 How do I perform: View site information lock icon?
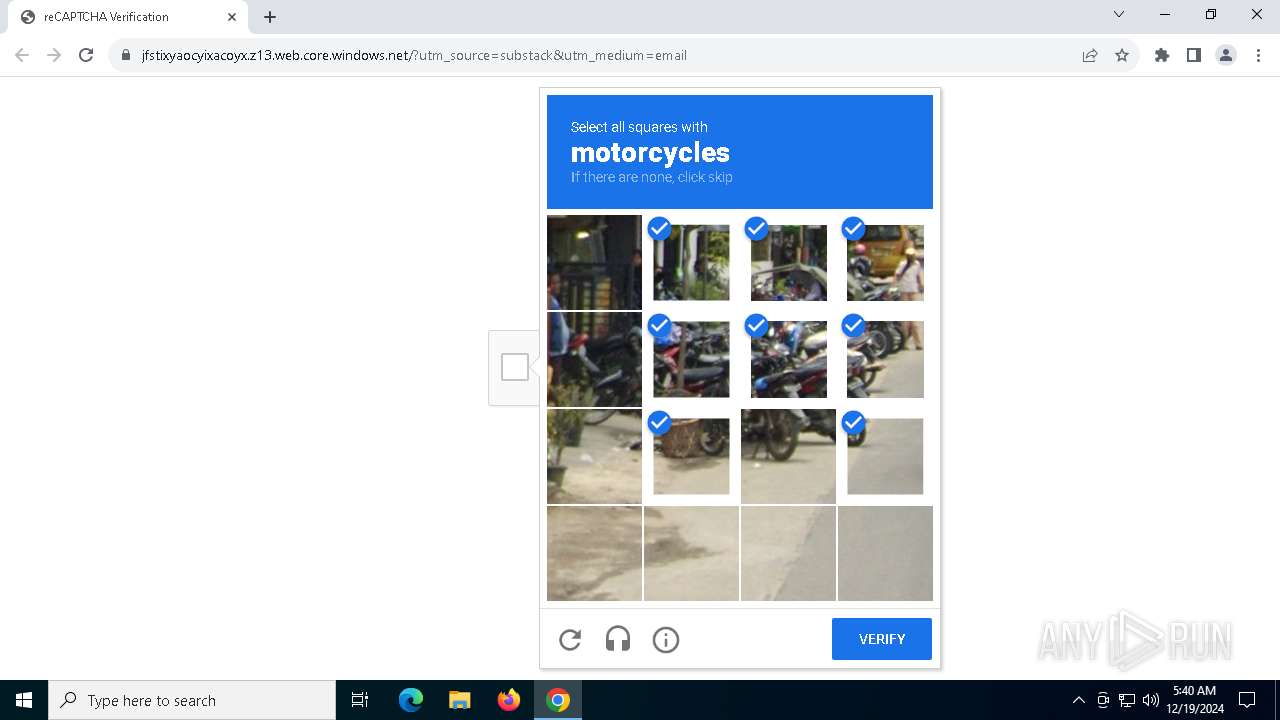point(126,55)
